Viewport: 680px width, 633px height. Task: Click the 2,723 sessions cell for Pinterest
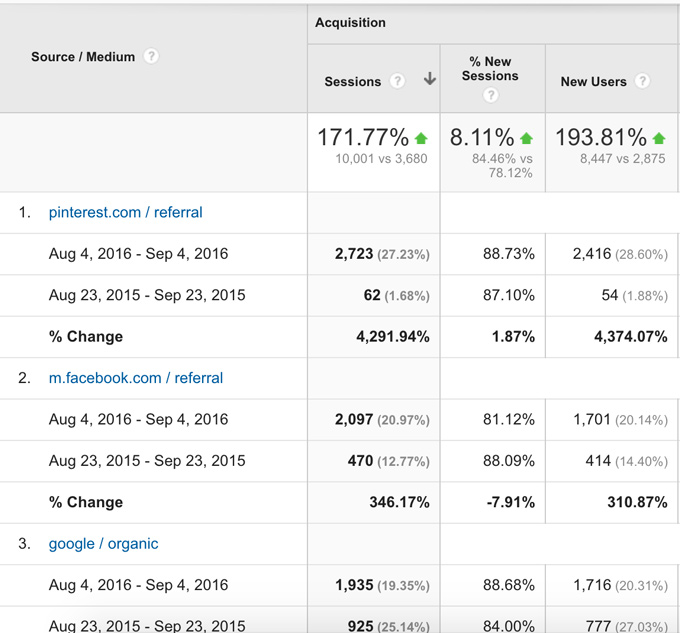354,254
